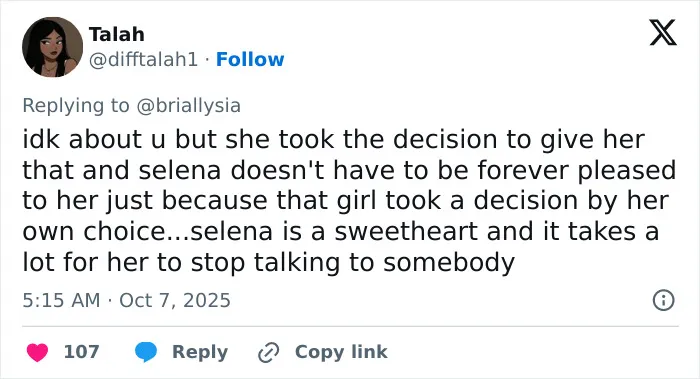The height and width of the screenshot is (379, 700).
Task: Click the word 'sweetheart' in tweet
Action: click(x=407, y=232)
